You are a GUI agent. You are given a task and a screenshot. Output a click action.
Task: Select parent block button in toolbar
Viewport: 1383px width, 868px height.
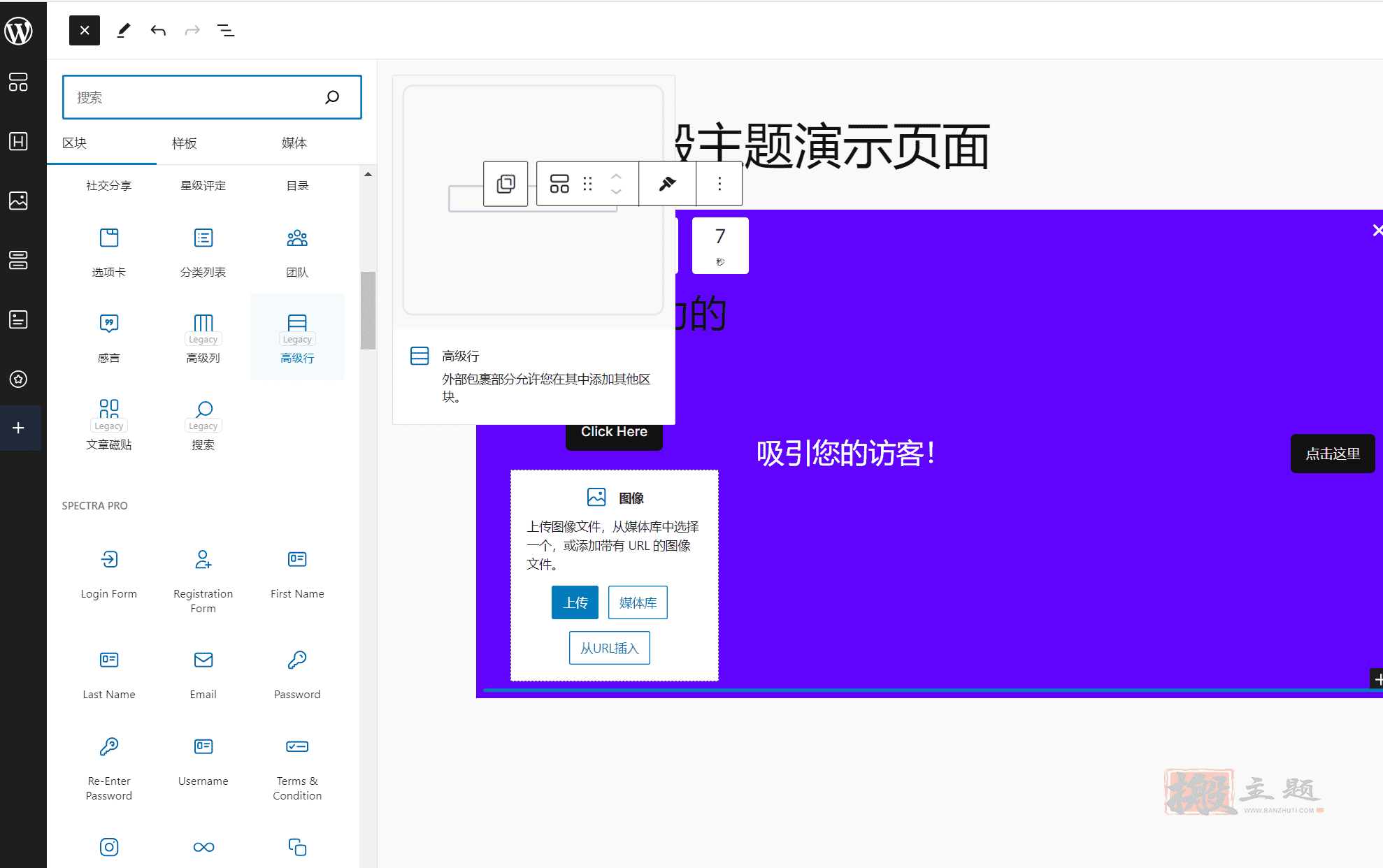[x=506, y=184]
